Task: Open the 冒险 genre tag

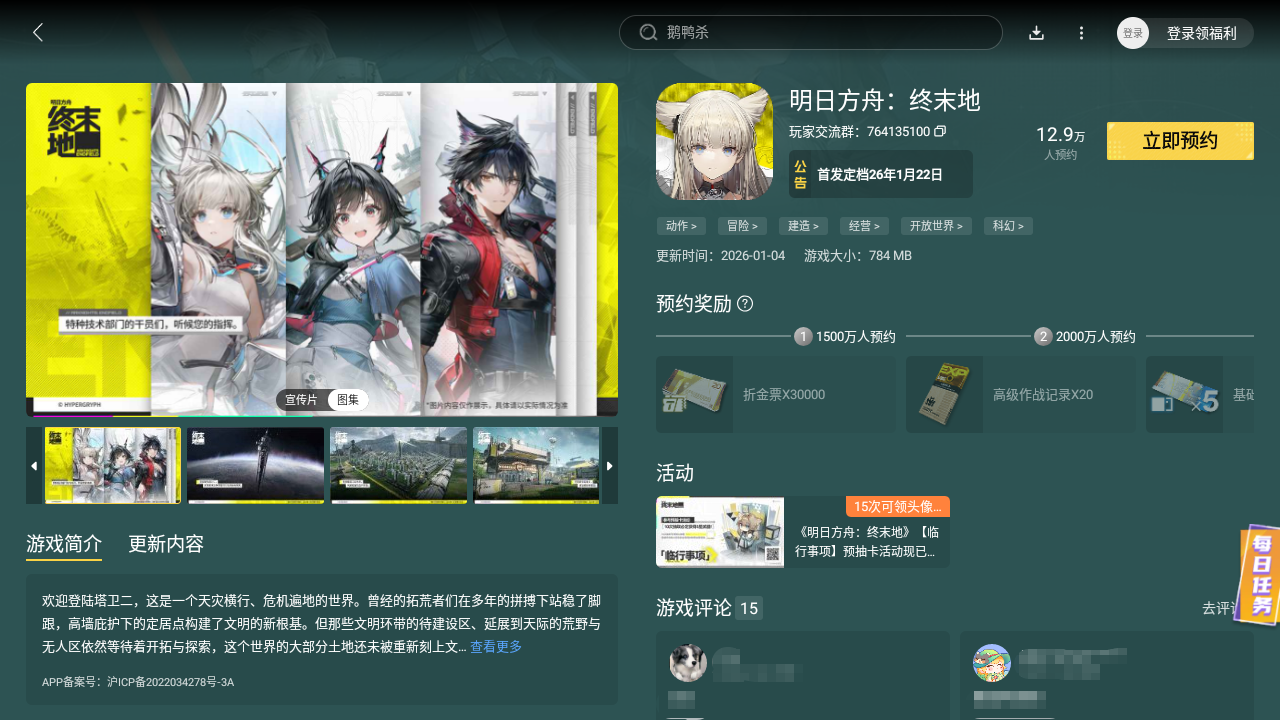Action: point(742,226)
